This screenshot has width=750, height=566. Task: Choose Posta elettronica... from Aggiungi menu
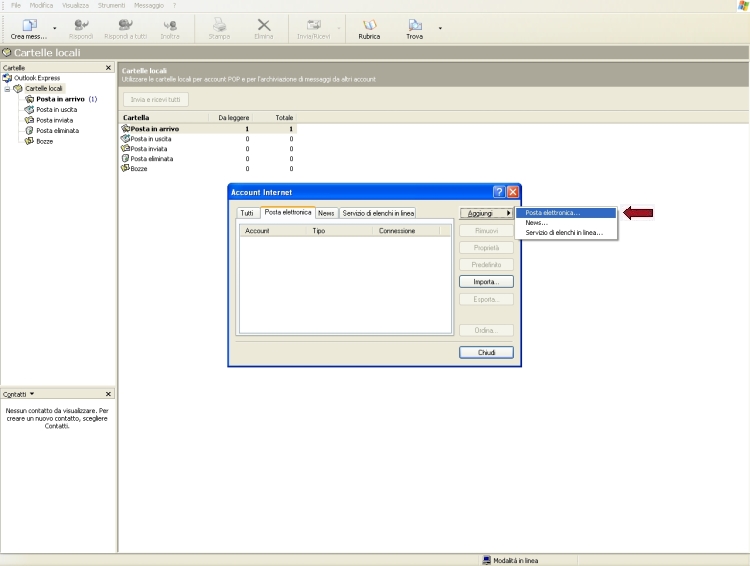click(566, 213)
